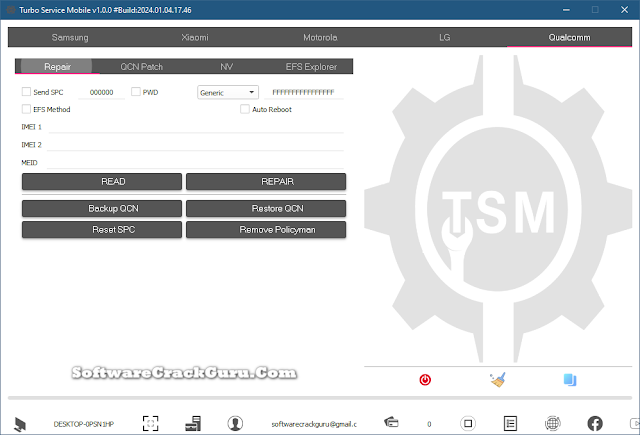This screenshot has height=435, width=640.
Task: Open the Repair sub-tab
Action: tap(57, 67)
